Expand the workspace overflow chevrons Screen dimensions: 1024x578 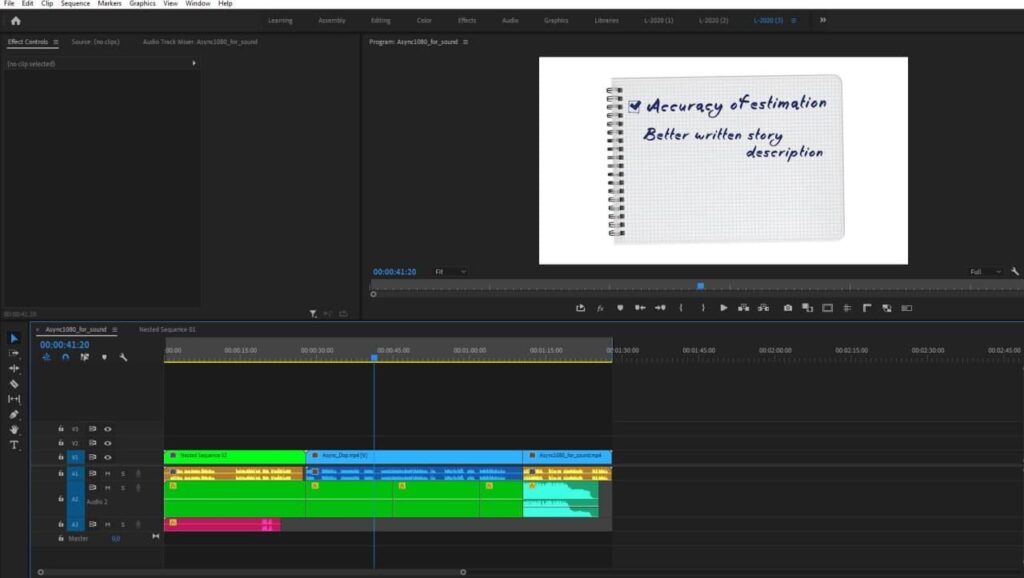point(823,20)
